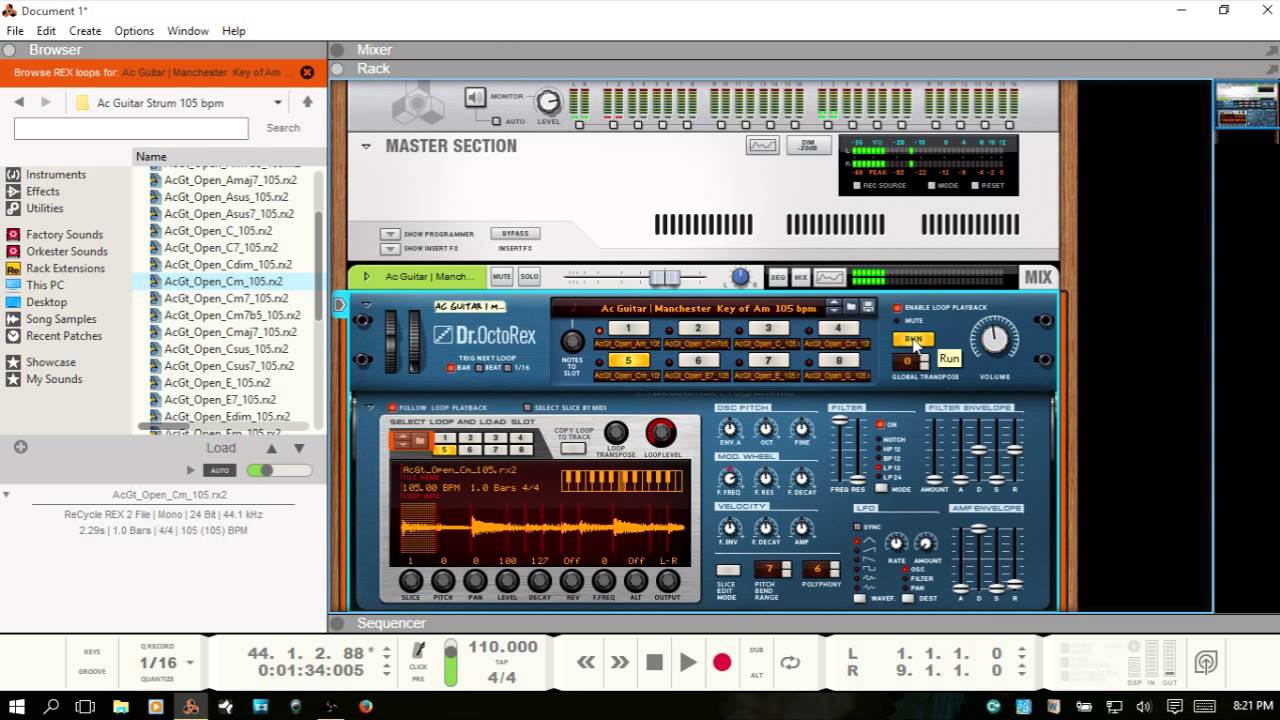The height and width of the screenshot is (720, 1280).
Task: Click the browser Search button
Action: [283, 128]
